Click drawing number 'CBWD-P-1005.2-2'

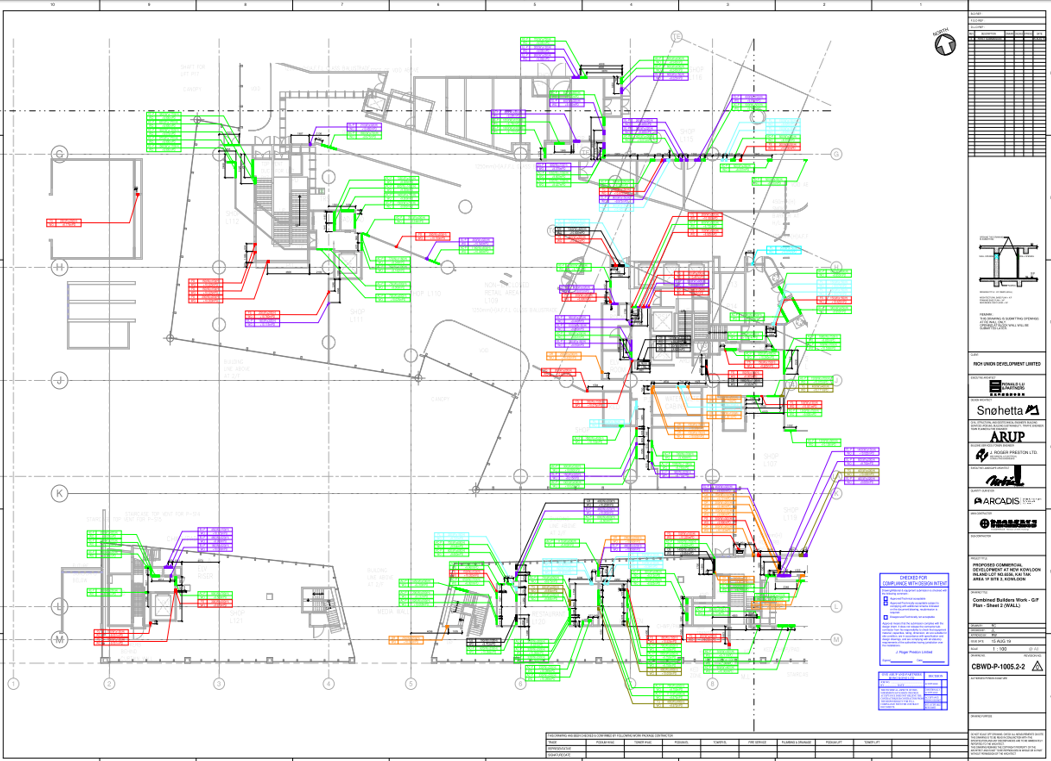pos(998,667)
